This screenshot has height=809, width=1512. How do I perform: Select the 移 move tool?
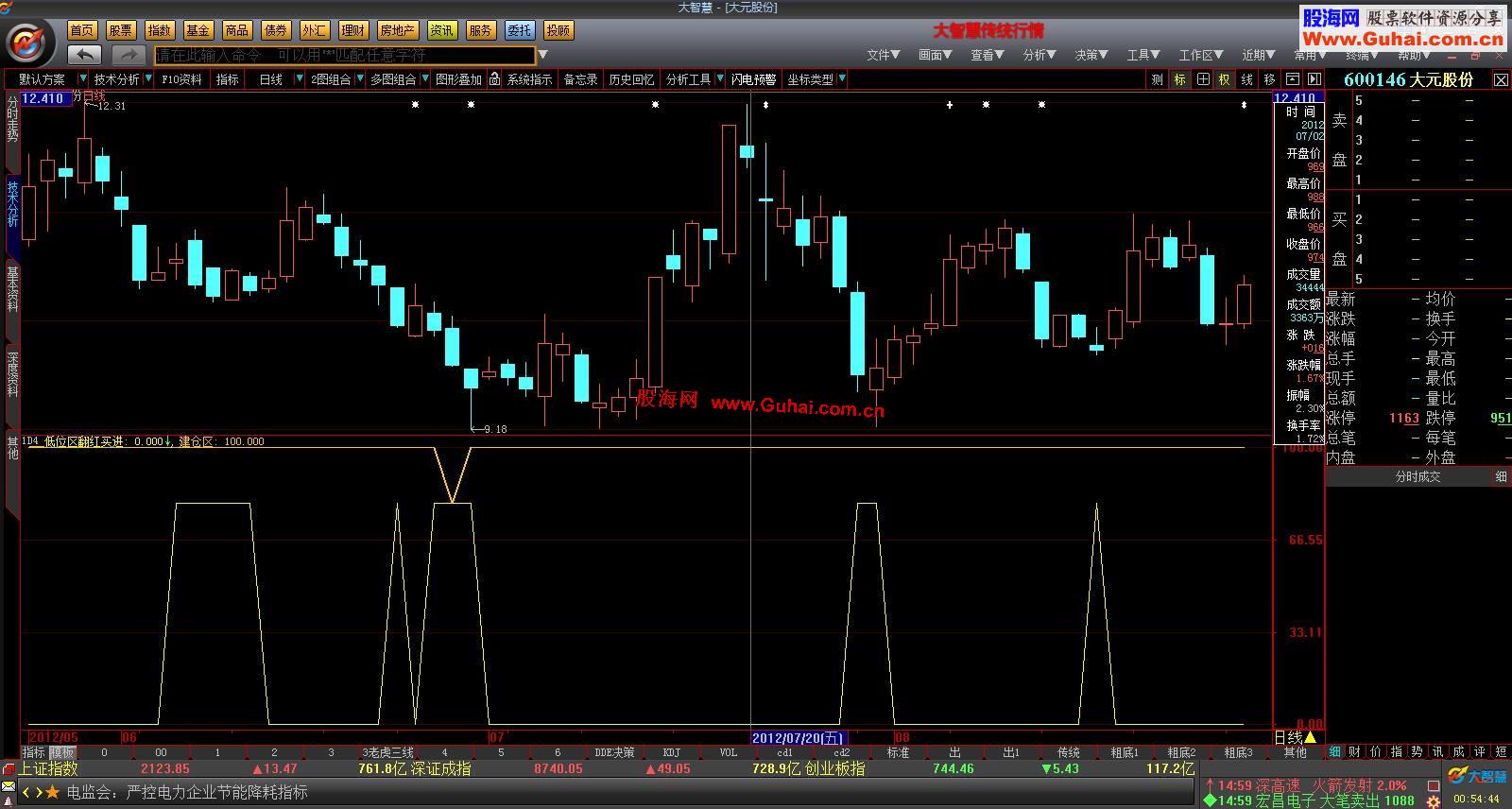pos(1270,79)
